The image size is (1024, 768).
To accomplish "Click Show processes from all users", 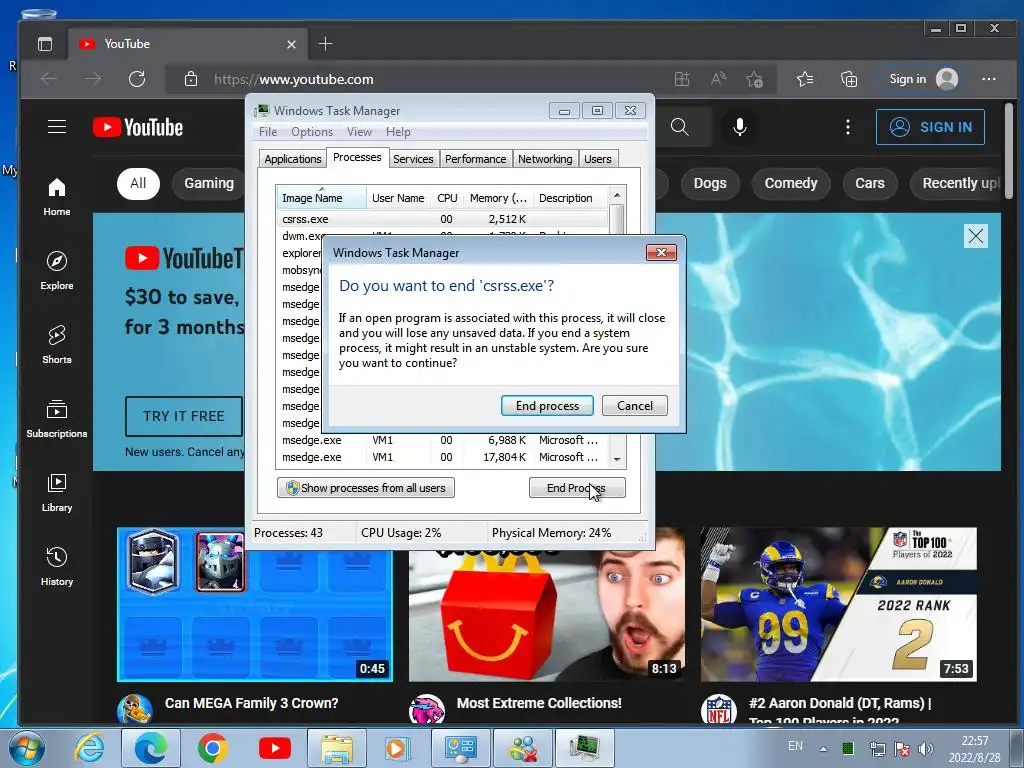I will click(x=366, y=488).
